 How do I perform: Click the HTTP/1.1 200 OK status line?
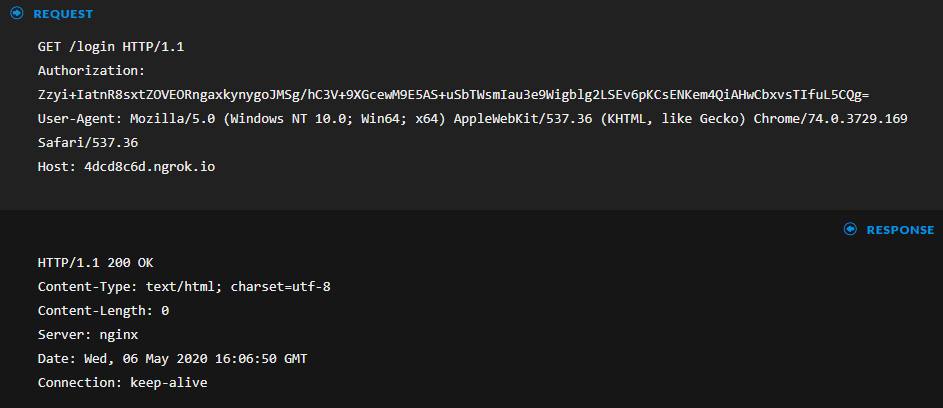click(x=96, y=262)
